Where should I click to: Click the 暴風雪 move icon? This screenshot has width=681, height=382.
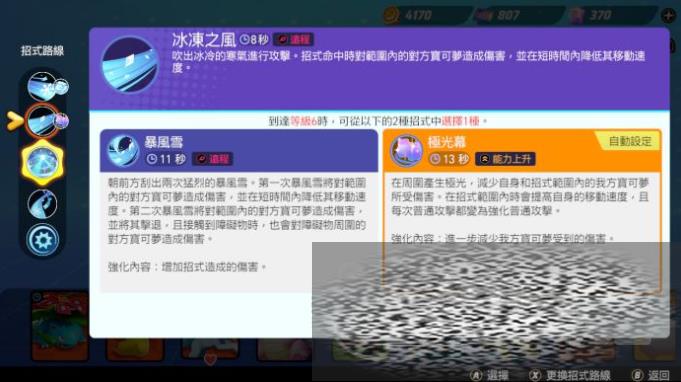122,150
